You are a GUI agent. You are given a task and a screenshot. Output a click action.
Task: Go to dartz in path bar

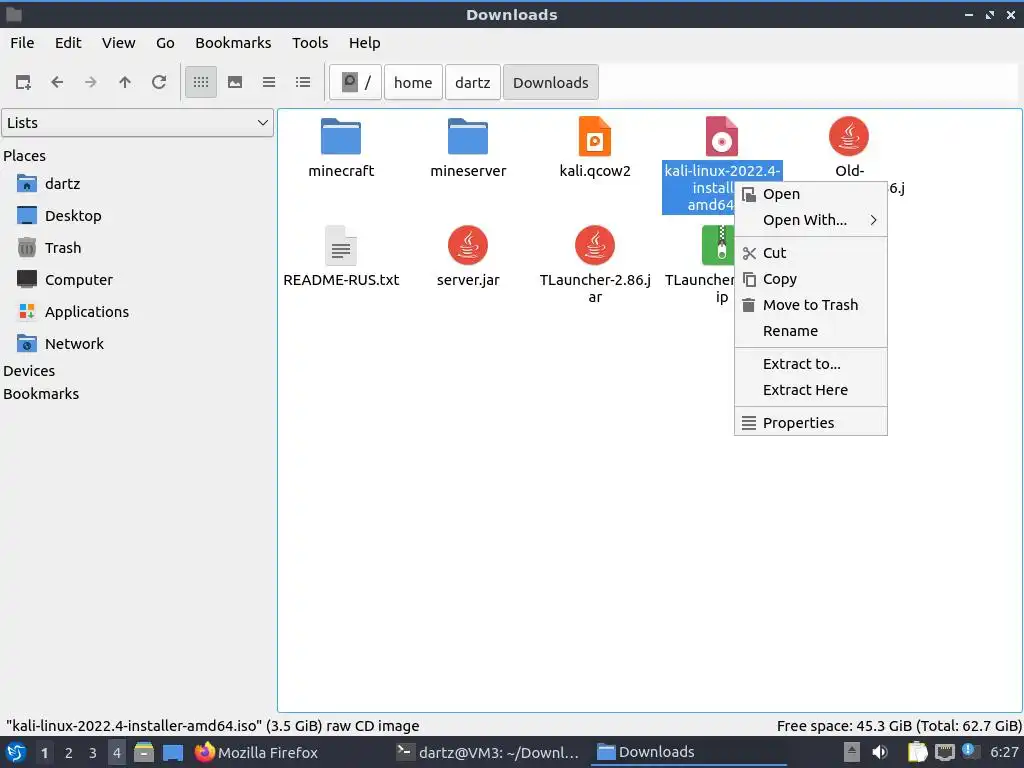coord(473,82)
